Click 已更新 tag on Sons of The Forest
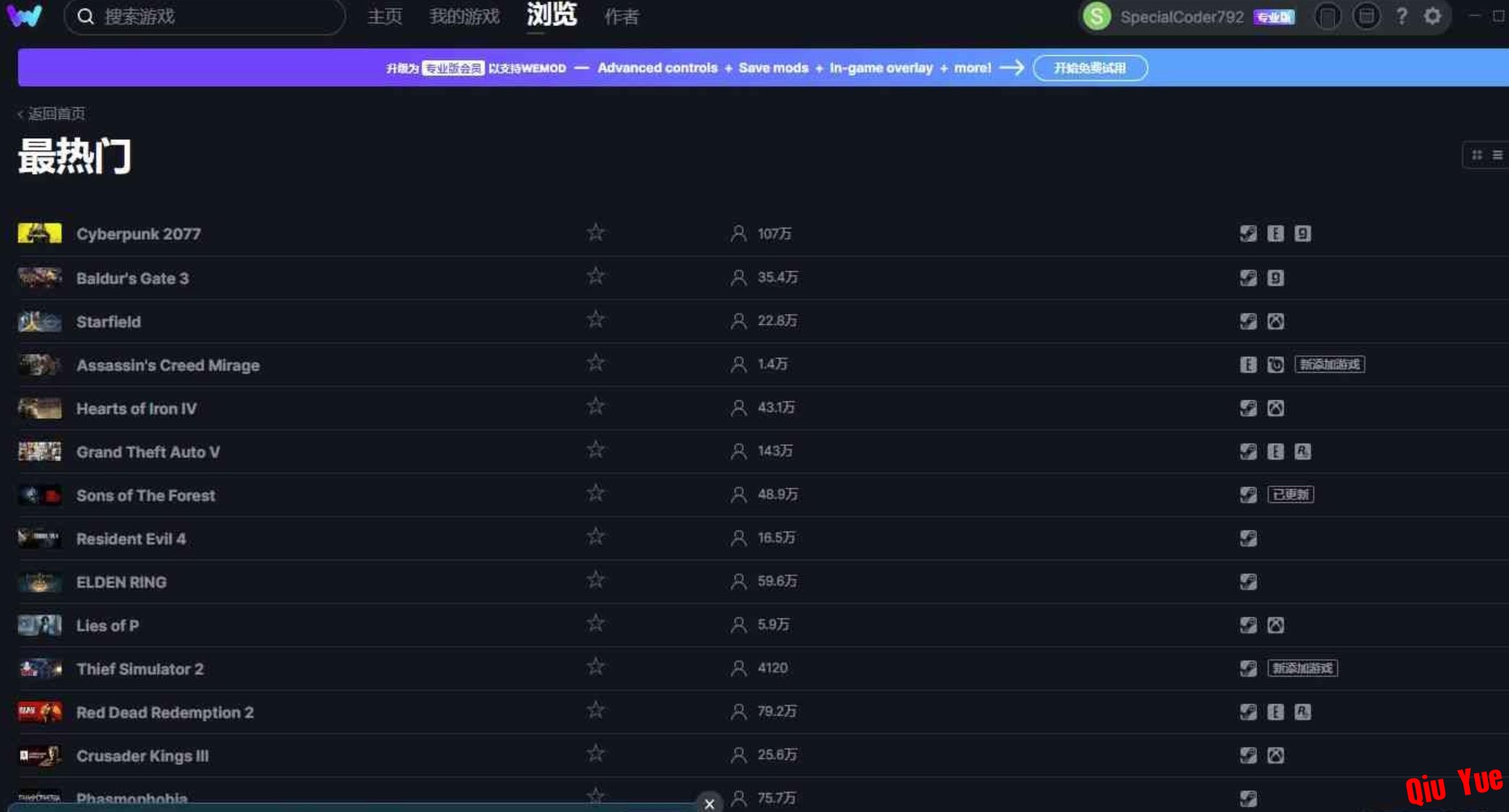Image resolution: width=1509 pixels, height=812 pixels. point(1290,494)
